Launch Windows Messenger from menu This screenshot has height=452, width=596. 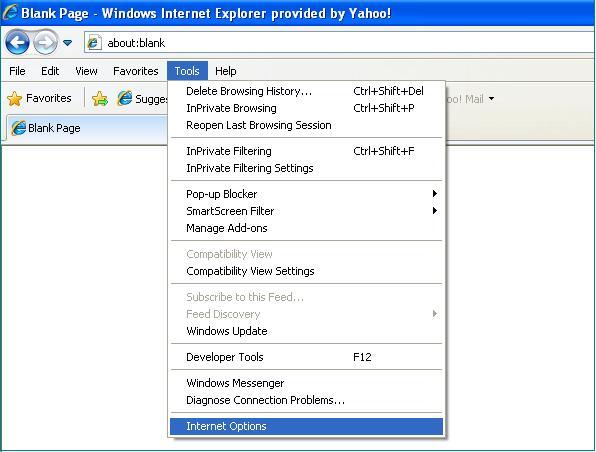tap(306, 383)
